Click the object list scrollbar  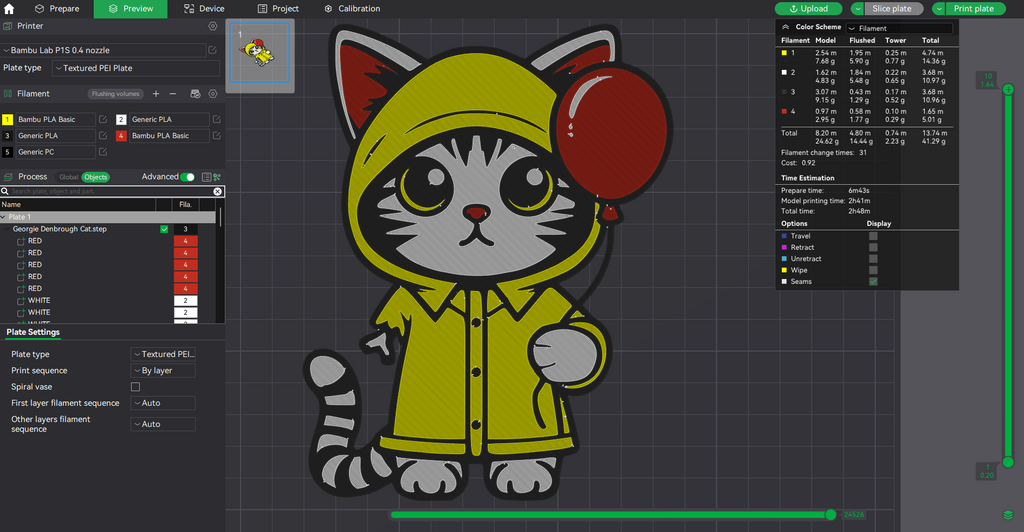click(x=220, y=217)
